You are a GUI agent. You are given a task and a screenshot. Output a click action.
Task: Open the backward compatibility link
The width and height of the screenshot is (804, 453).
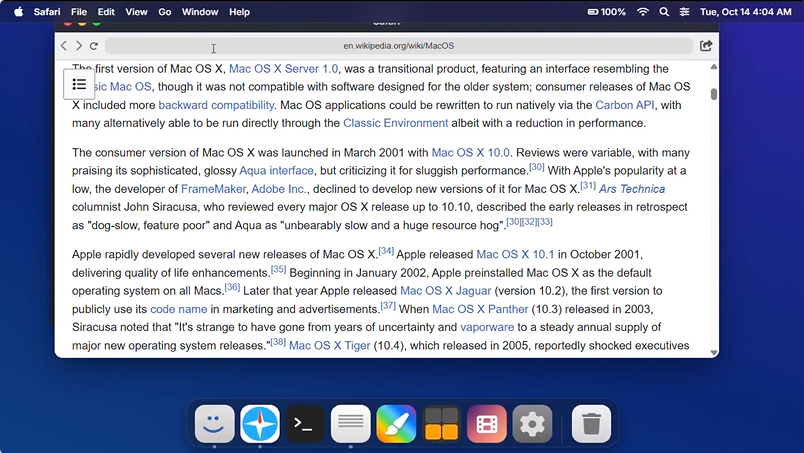[x=216, y=105]
